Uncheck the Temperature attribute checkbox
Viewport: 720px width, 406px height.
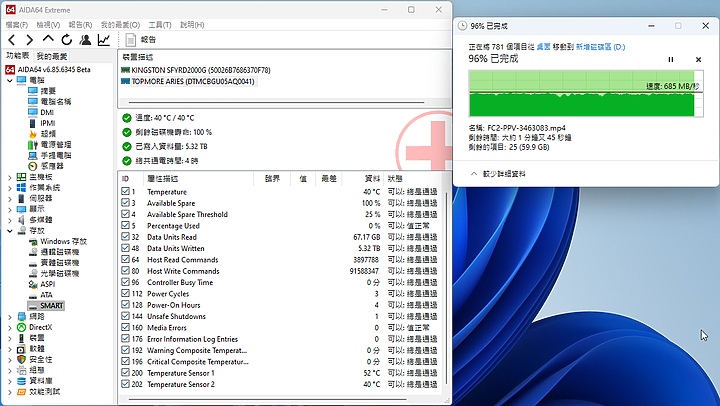125,192
